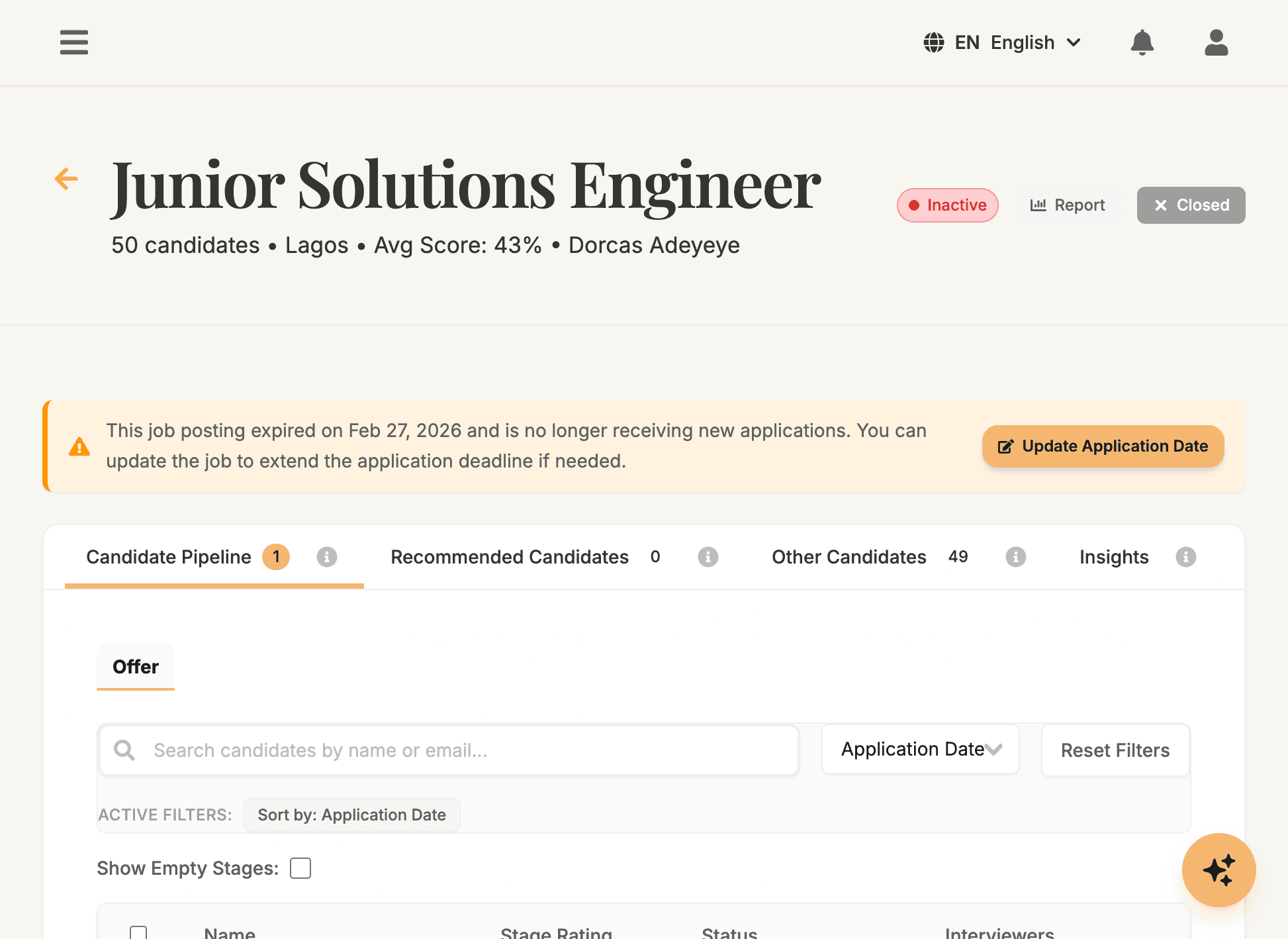Click the Status column header

pos(729,933)
